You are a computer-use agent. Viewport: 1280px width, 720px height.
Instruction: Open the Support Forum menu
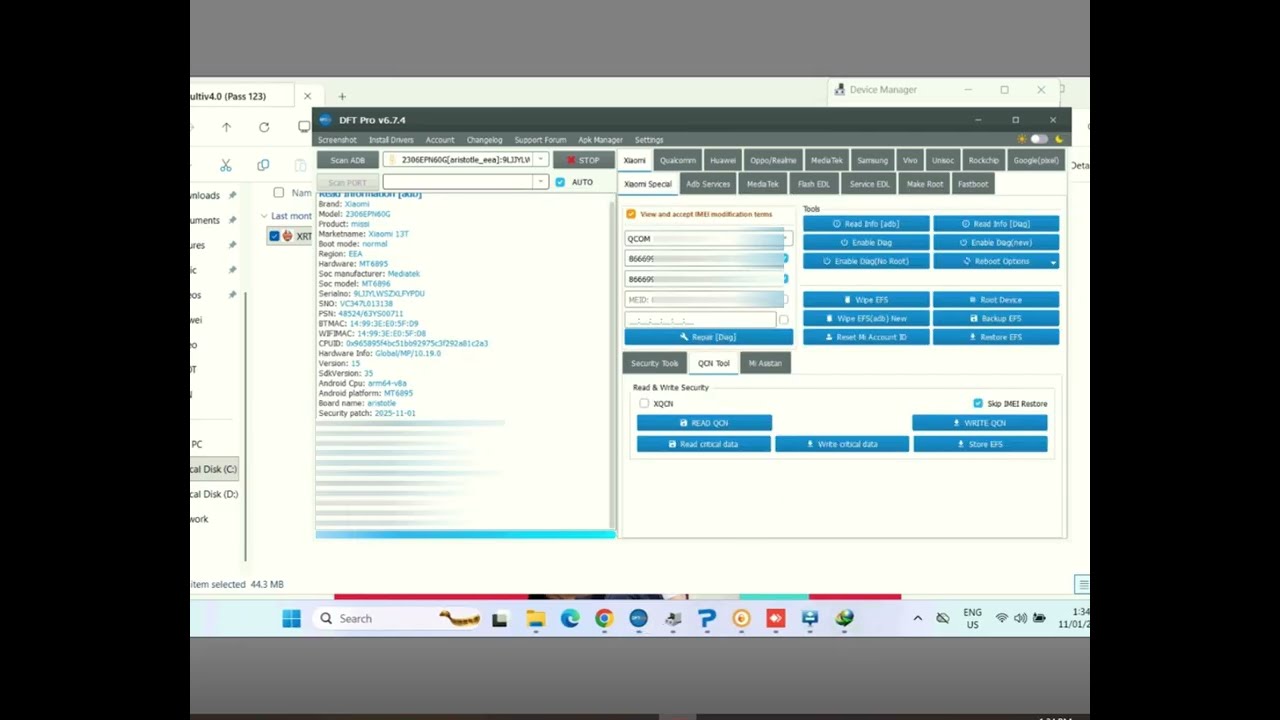pos(540,140)
